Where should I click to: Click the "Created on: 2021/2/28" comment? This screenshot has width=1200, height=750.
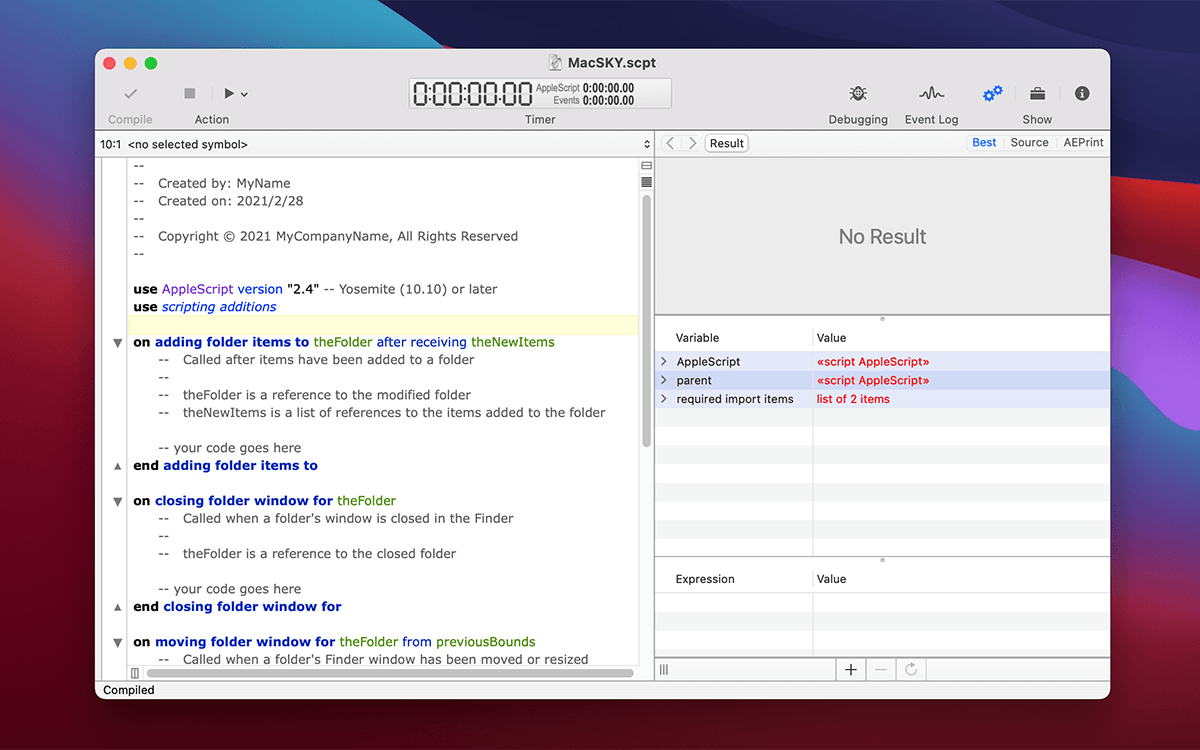pos(218,201)
